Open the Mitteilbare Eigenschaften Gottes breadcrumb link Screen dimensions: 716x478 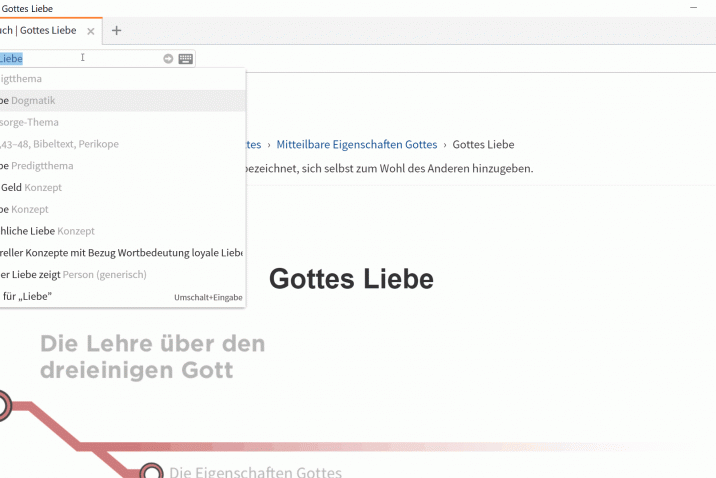[357, 144]
